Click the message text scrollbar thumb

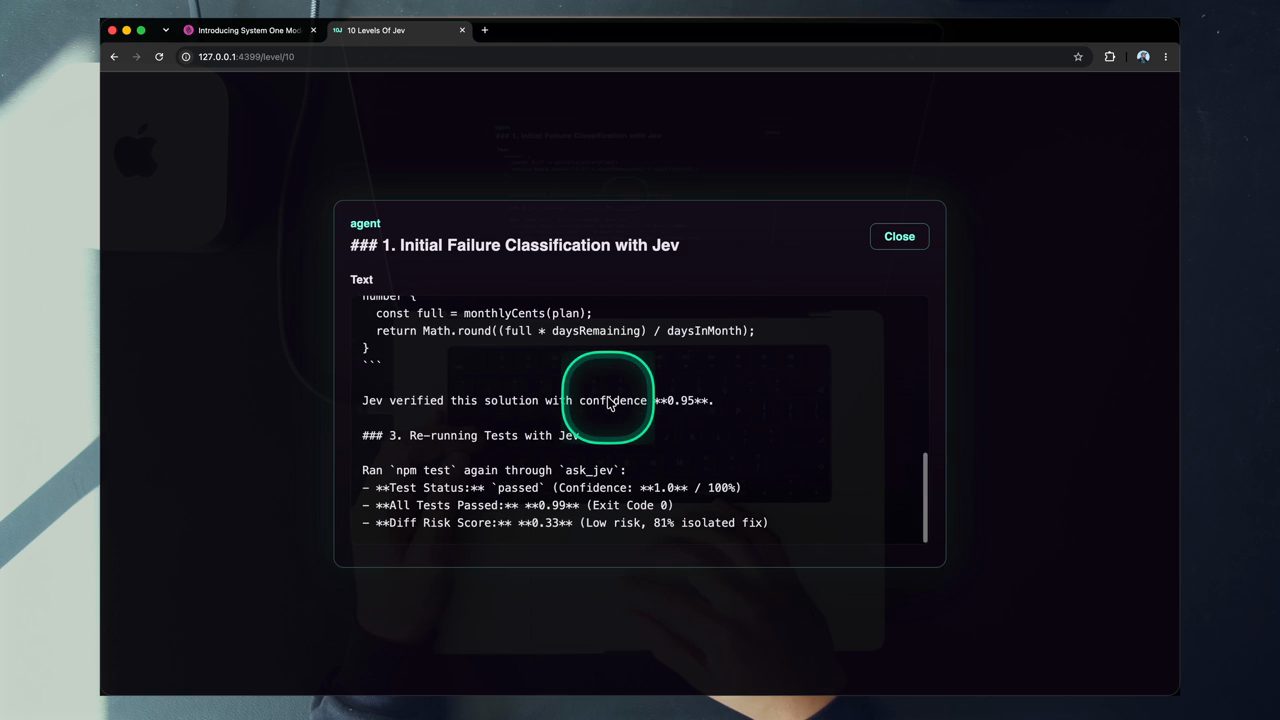[925, 497]
